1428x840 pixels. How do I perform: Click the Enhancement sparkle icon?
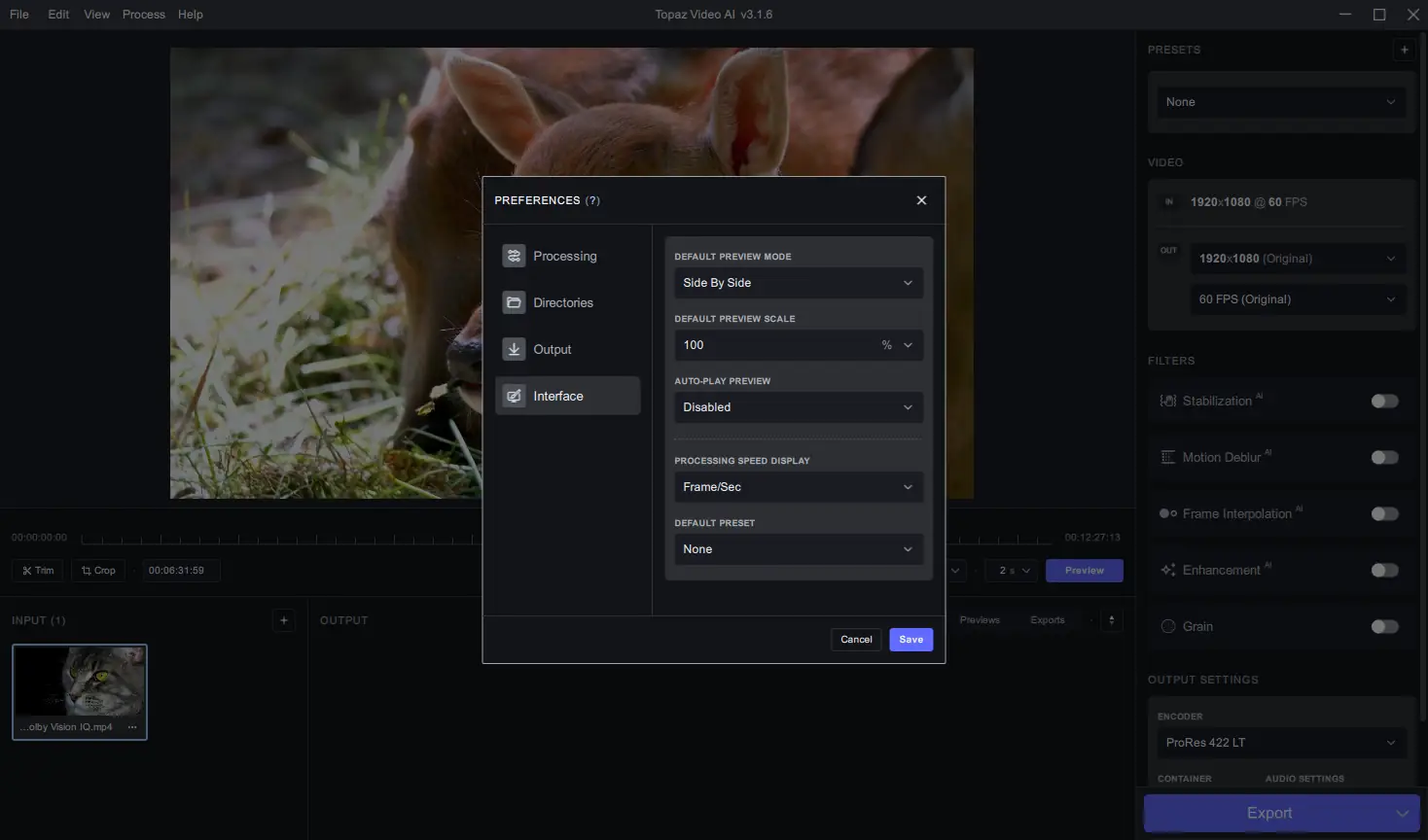pos(1168,570)
